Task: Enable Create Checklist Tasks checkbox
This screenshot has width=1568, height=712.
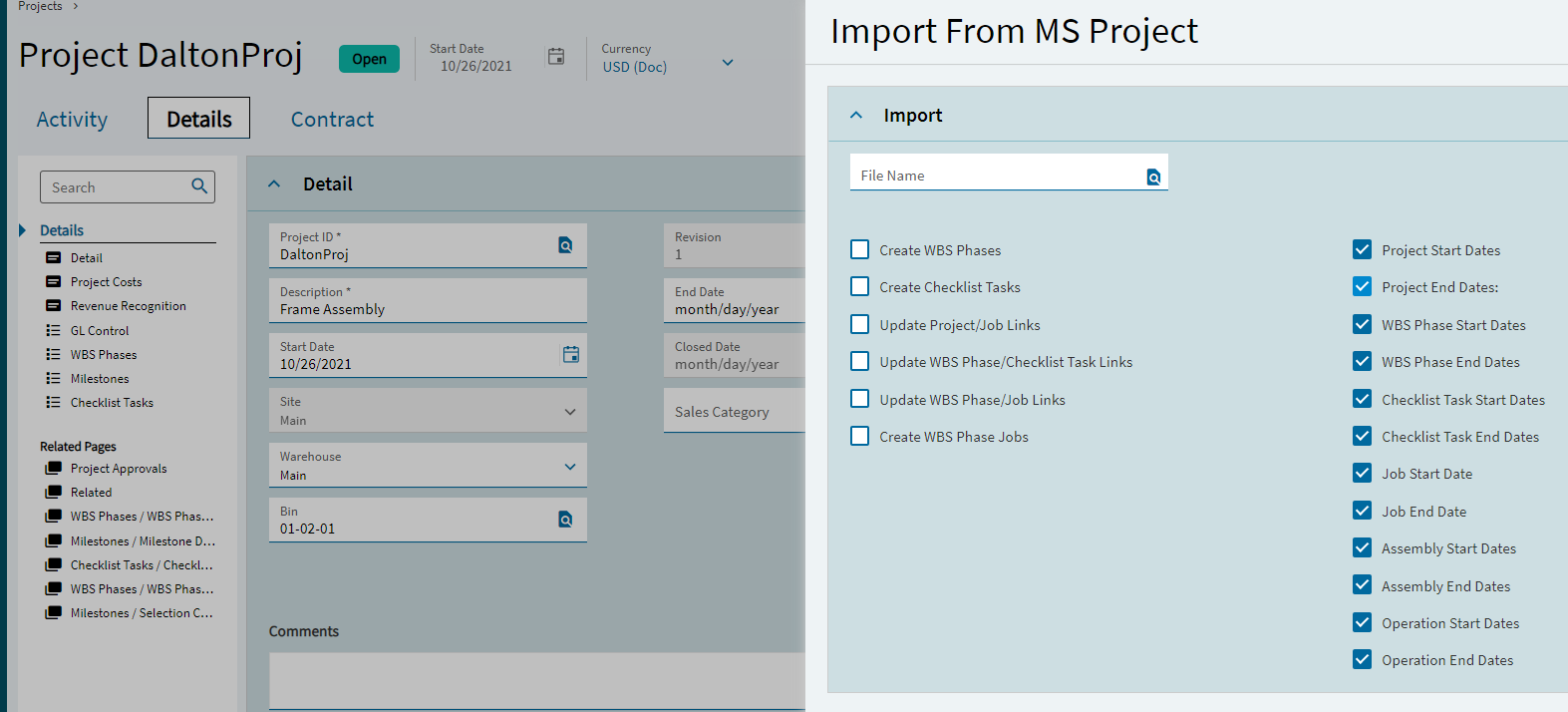Action: (859, 286)
